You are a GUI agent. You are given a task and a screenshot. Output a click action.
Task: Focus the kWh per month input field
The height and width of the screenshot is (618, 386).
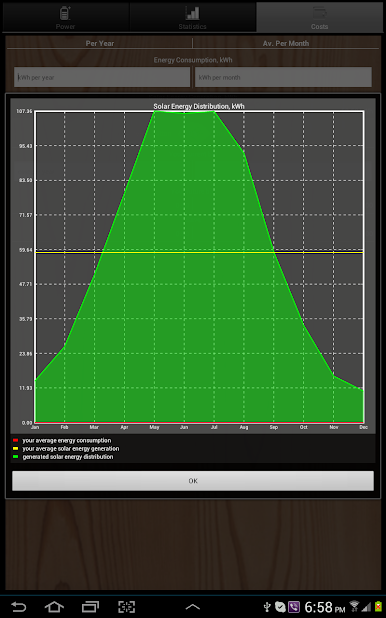point(283,77)
